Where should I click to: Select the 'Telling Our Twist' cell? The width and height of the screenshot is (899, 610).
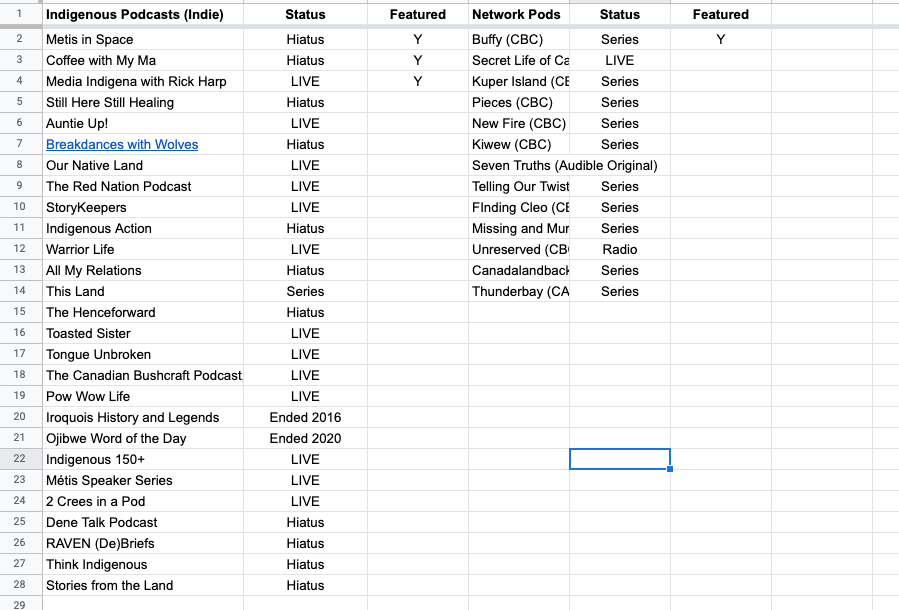coord(519,186)
